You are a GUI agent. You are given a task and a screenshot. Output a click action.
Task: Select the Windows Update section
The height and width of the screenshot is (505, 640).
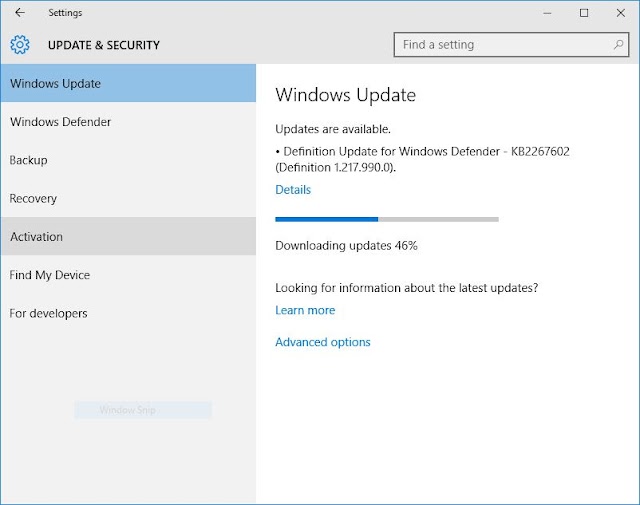(128, 83)
